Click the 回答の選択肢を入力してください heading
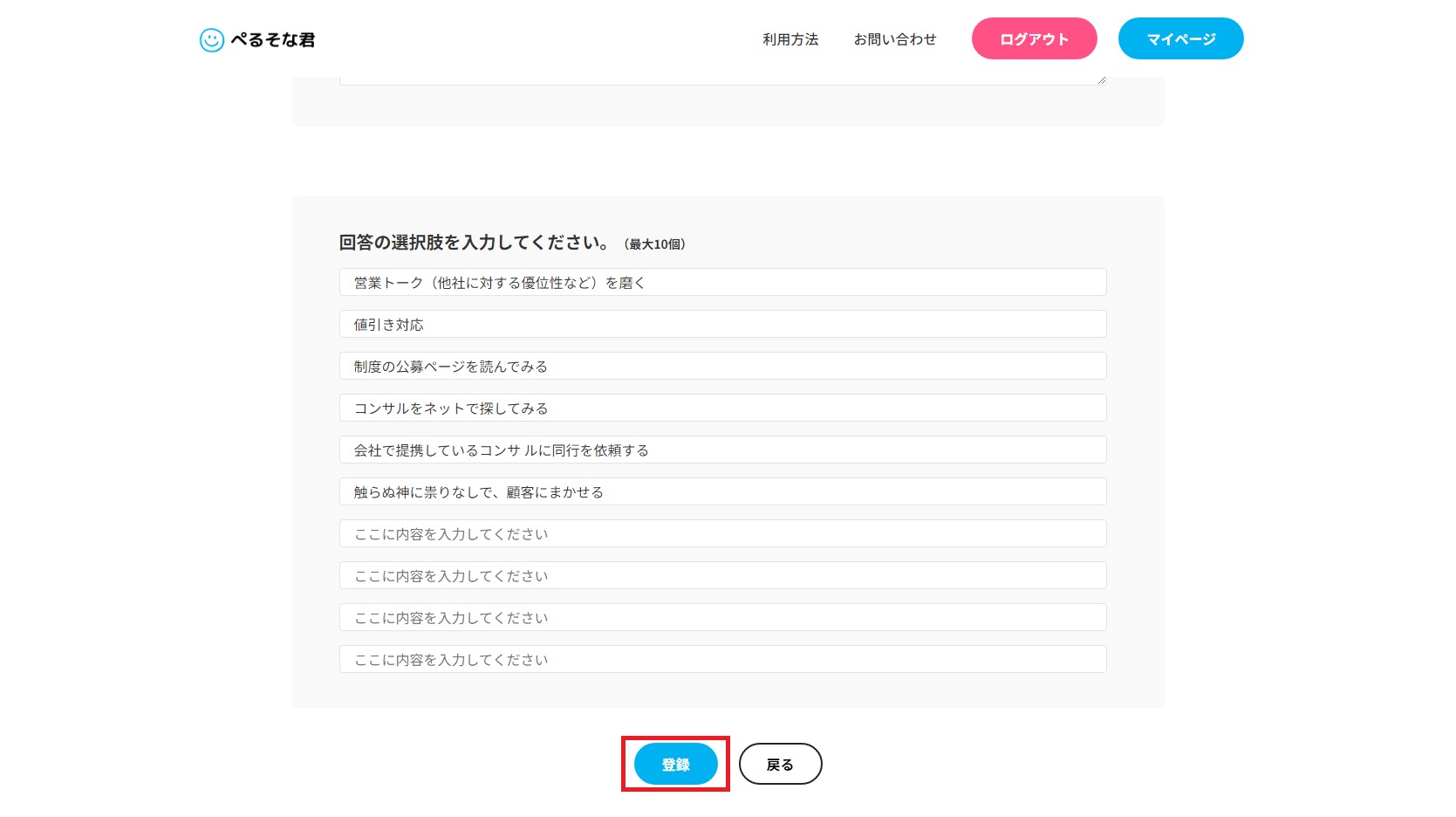Screen dimensions: 1456x817 (x=474, y=243)
